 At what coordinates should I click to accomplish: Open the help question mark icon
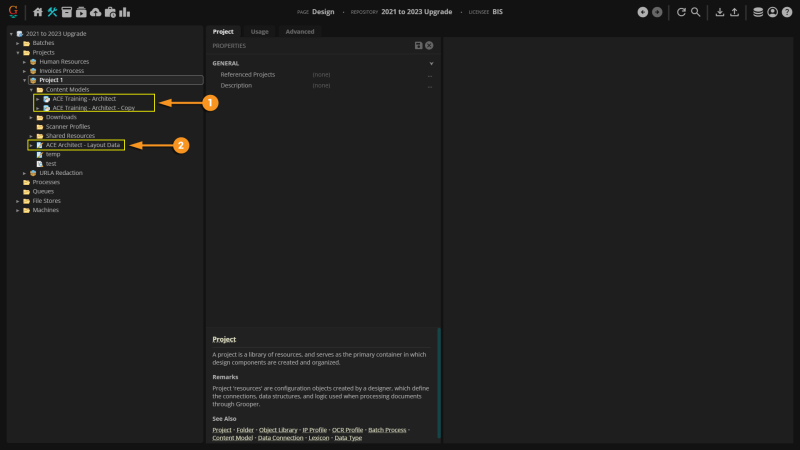coord(787,12)
